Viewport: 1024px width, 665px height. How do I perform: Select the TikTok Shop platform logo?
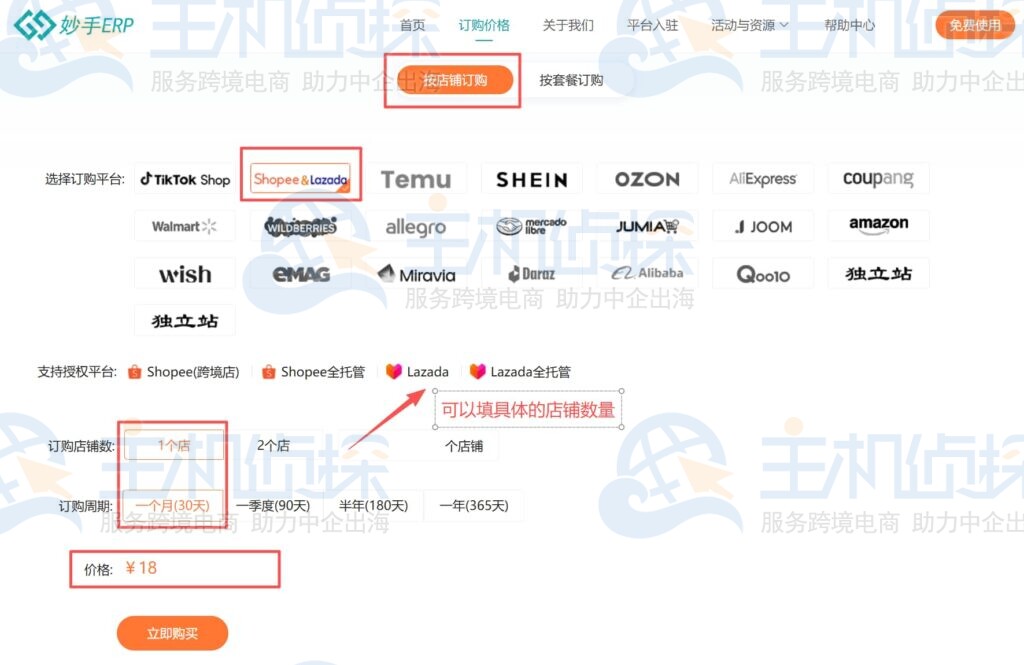(x=185, y=180)
